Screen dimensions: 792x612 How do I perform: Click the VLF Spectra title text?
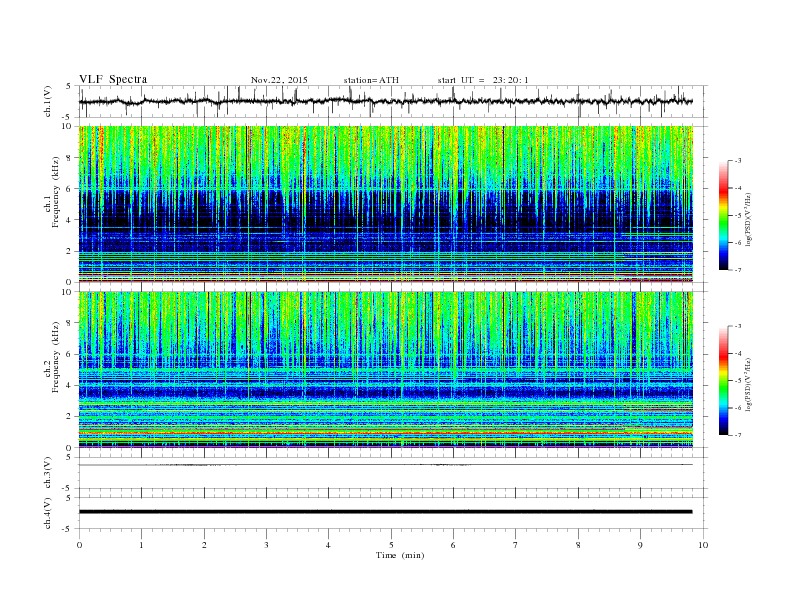(113, 79)
